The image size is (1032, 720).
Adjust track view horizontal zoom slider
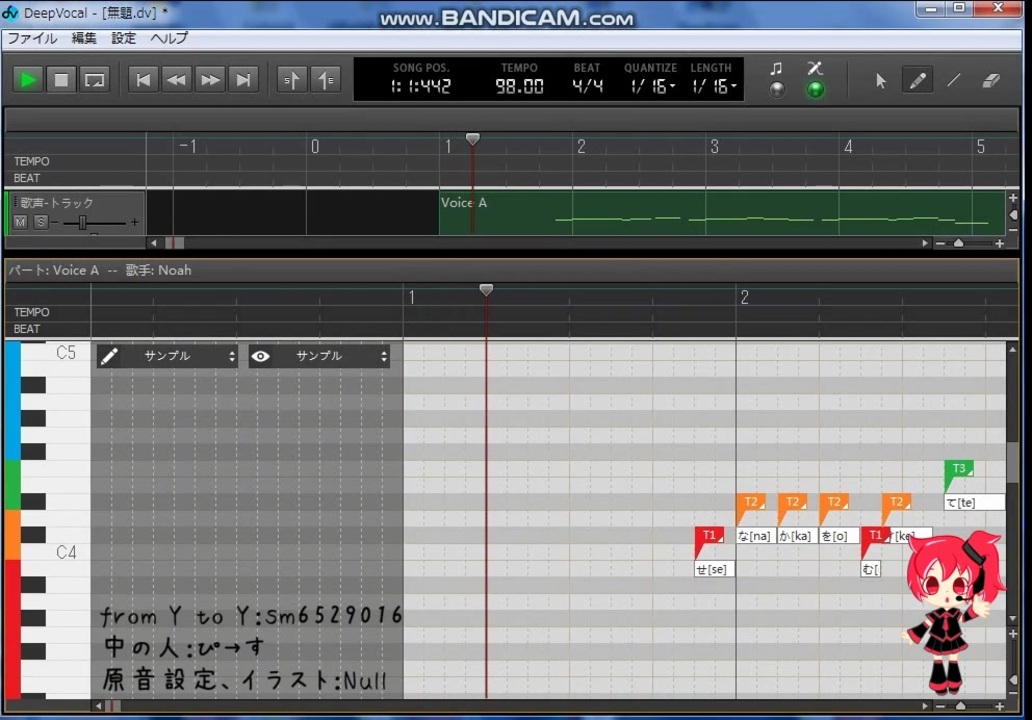958,244
